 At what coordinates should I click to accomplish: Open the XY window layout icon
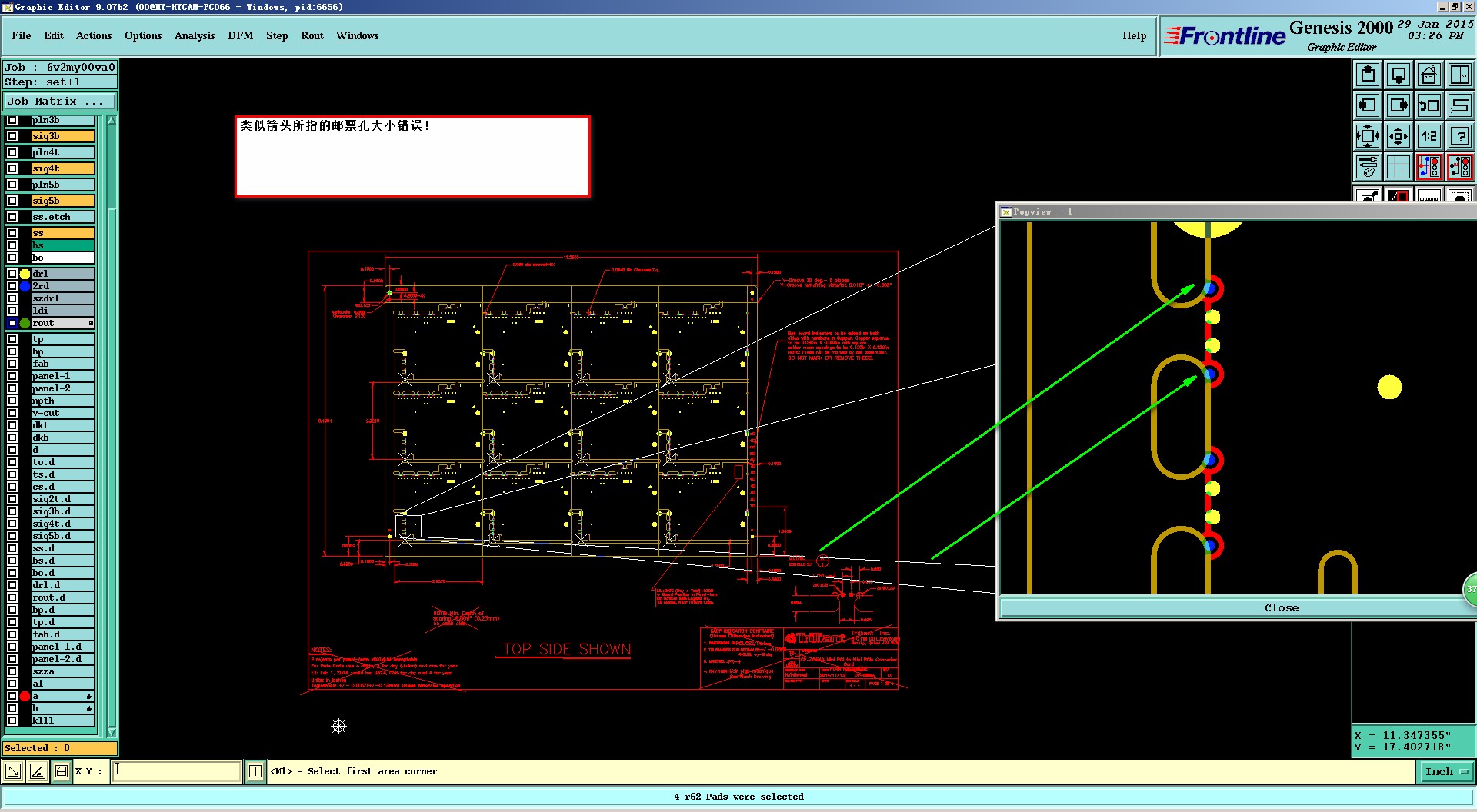(1459, 75)
